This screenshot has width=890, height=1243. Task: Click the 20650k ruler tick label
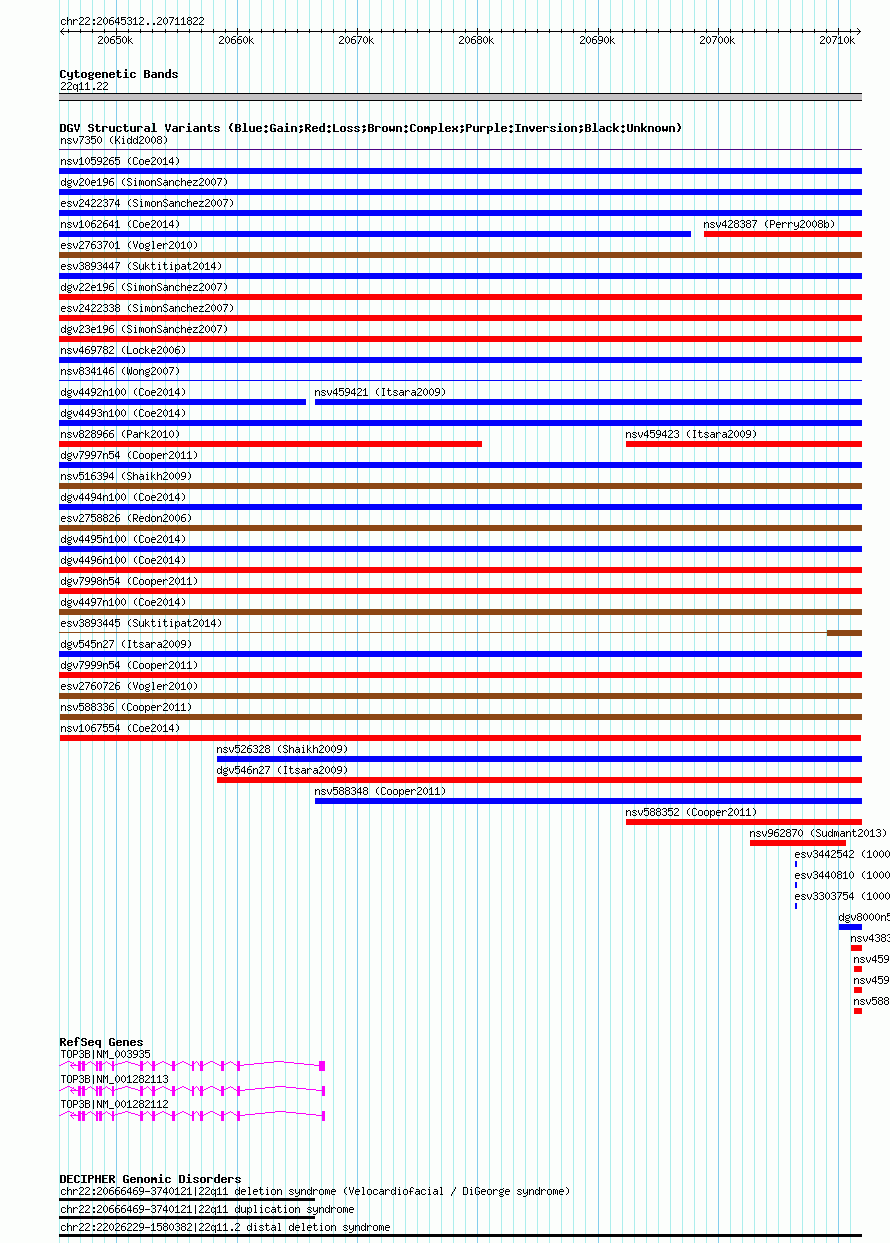[115, 40]
